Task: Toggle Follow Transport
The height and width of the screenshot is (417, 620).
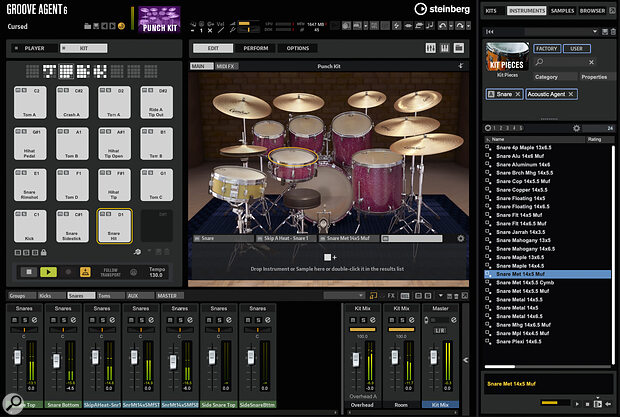Action: 111,272
